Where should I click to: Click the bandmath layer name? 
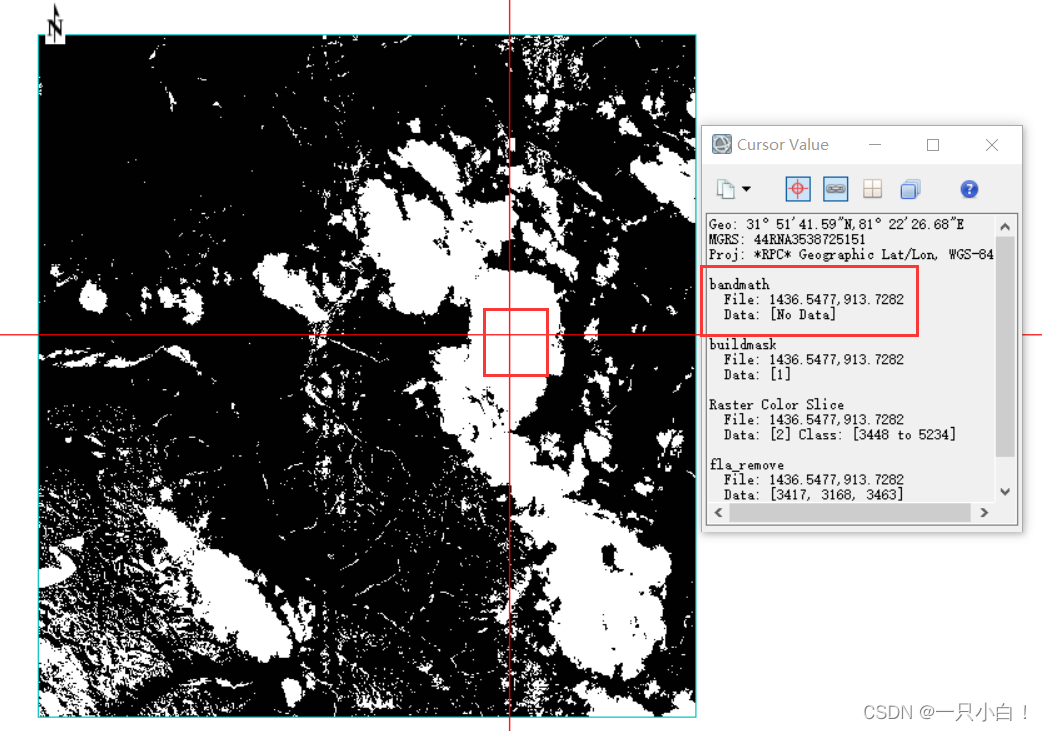pos(739,284)
